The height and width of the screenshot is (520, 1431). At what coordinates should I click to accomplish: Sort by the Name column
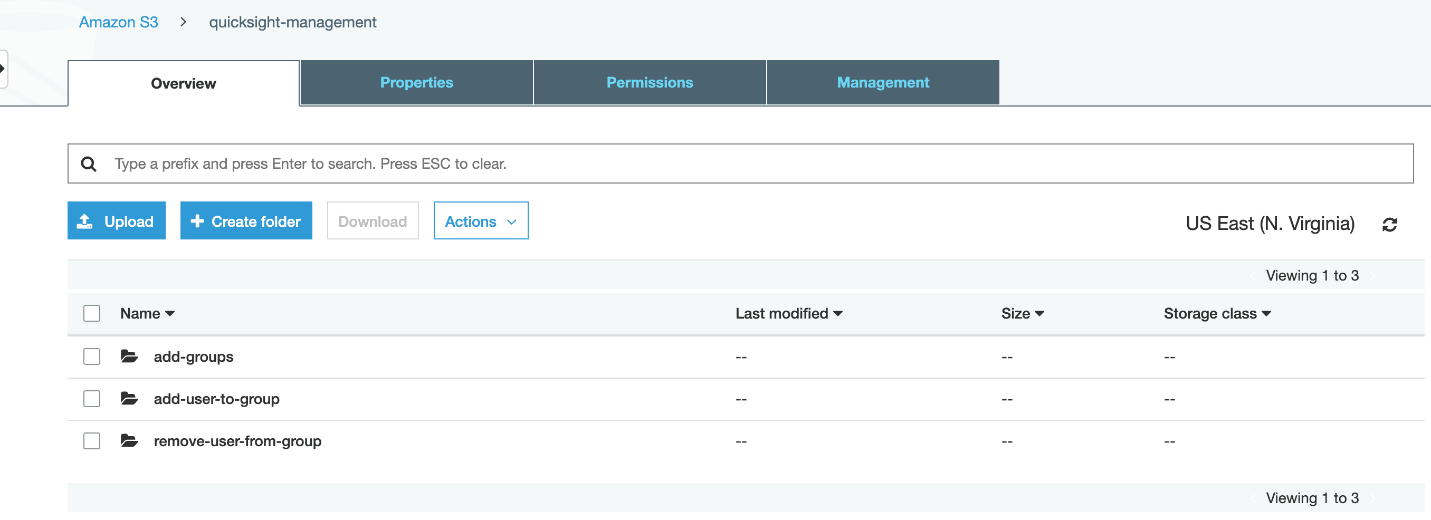point(147,313)
